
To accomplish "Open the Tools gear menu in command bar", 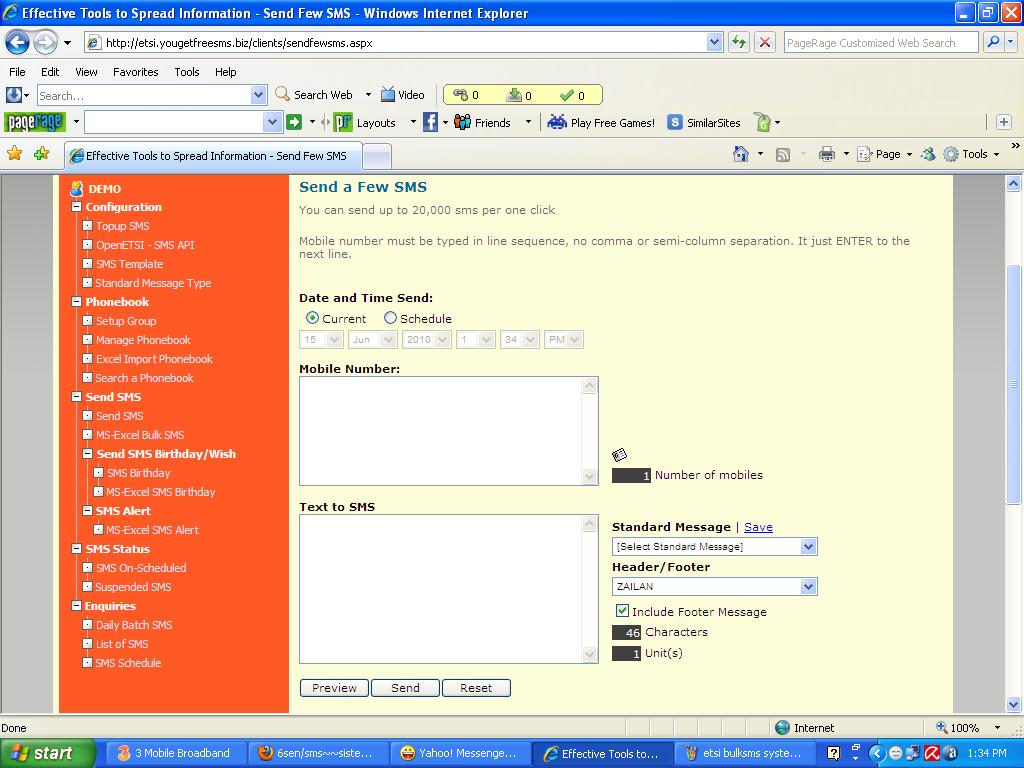I will click(971, 154).
